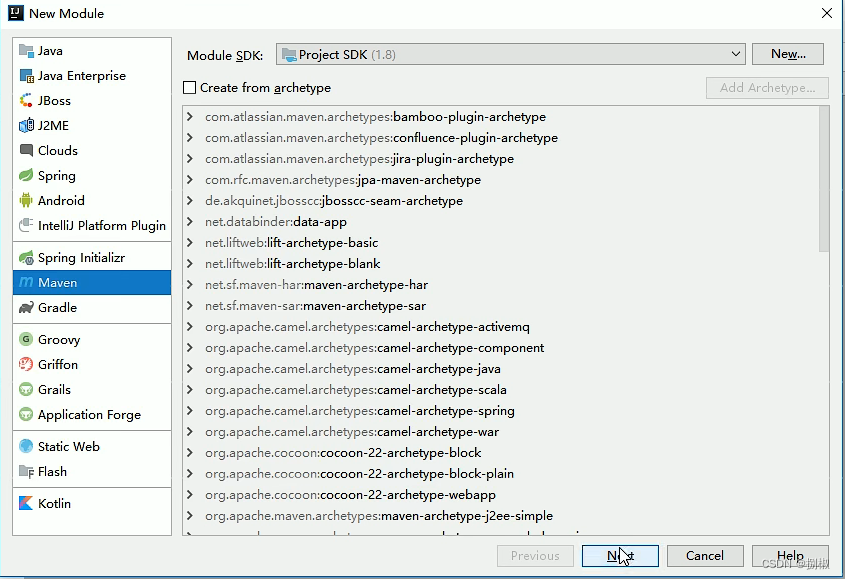Click the Cancel button
Screen dimensions: 845x579
705,556
